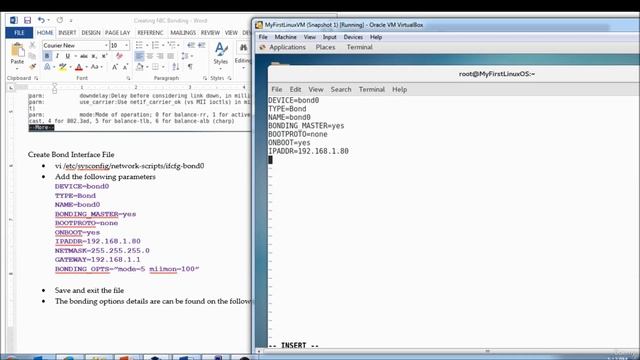Click the red Font Color button
640x360 pixels.
[x=79, y=67]
